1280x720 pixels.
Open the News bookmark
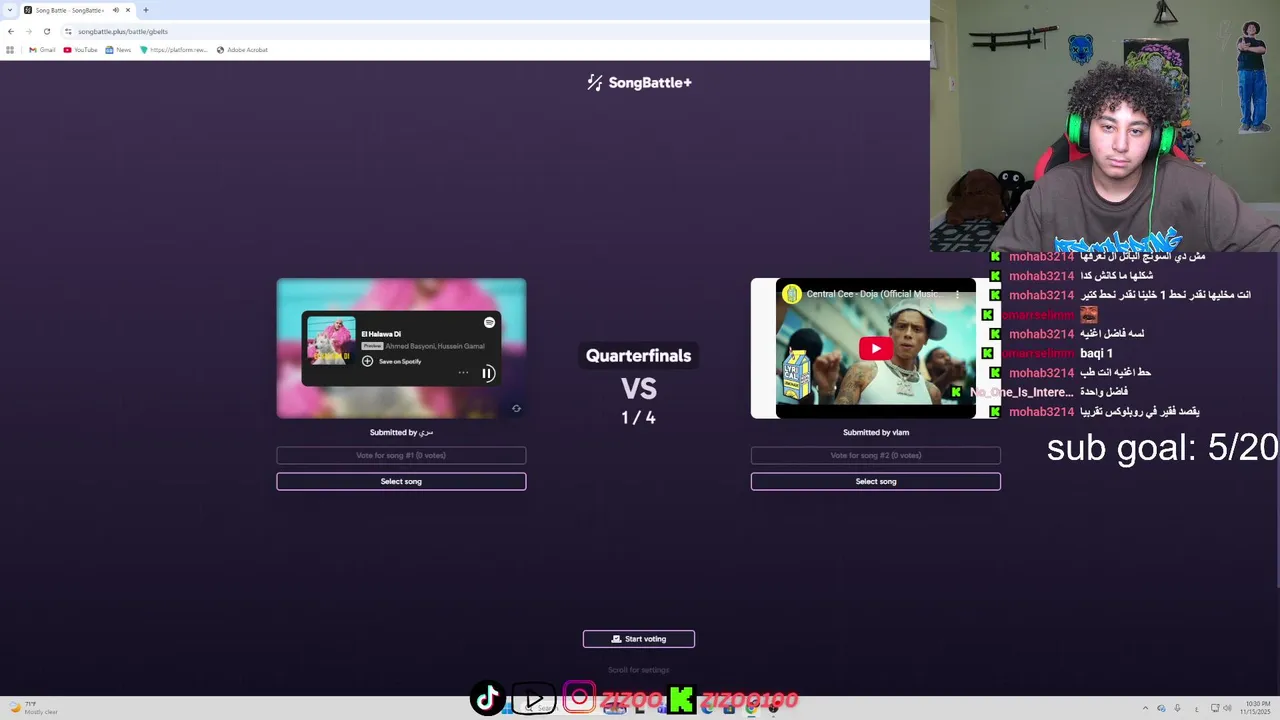click(118, 49)
